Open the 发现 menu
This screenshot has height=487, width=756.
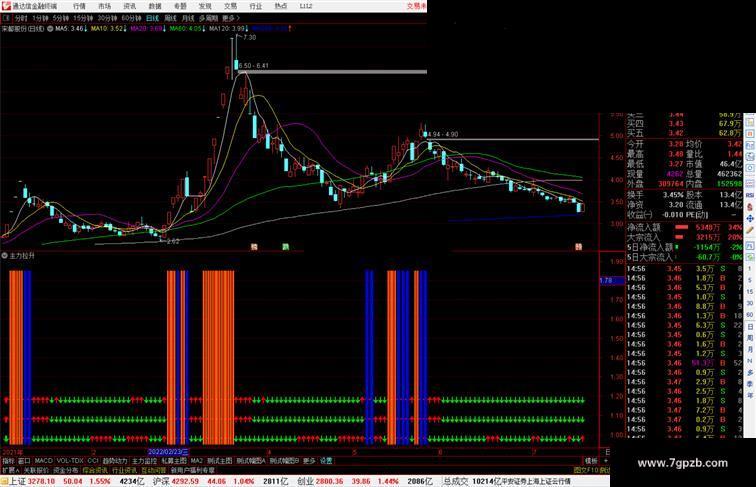[205, 6]
